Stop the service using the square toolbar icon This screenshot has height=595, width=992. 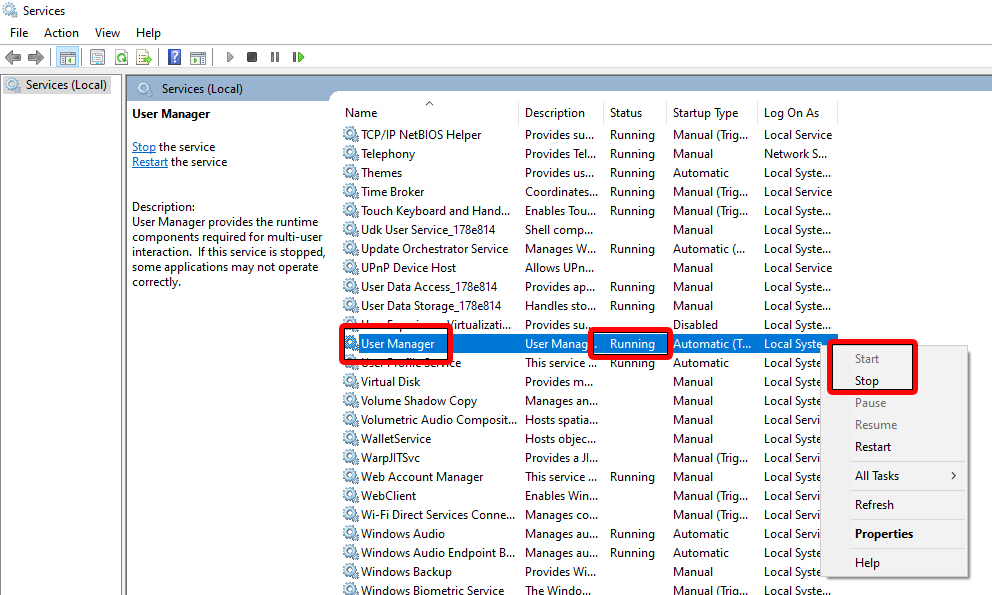click(x=251, y=57)
